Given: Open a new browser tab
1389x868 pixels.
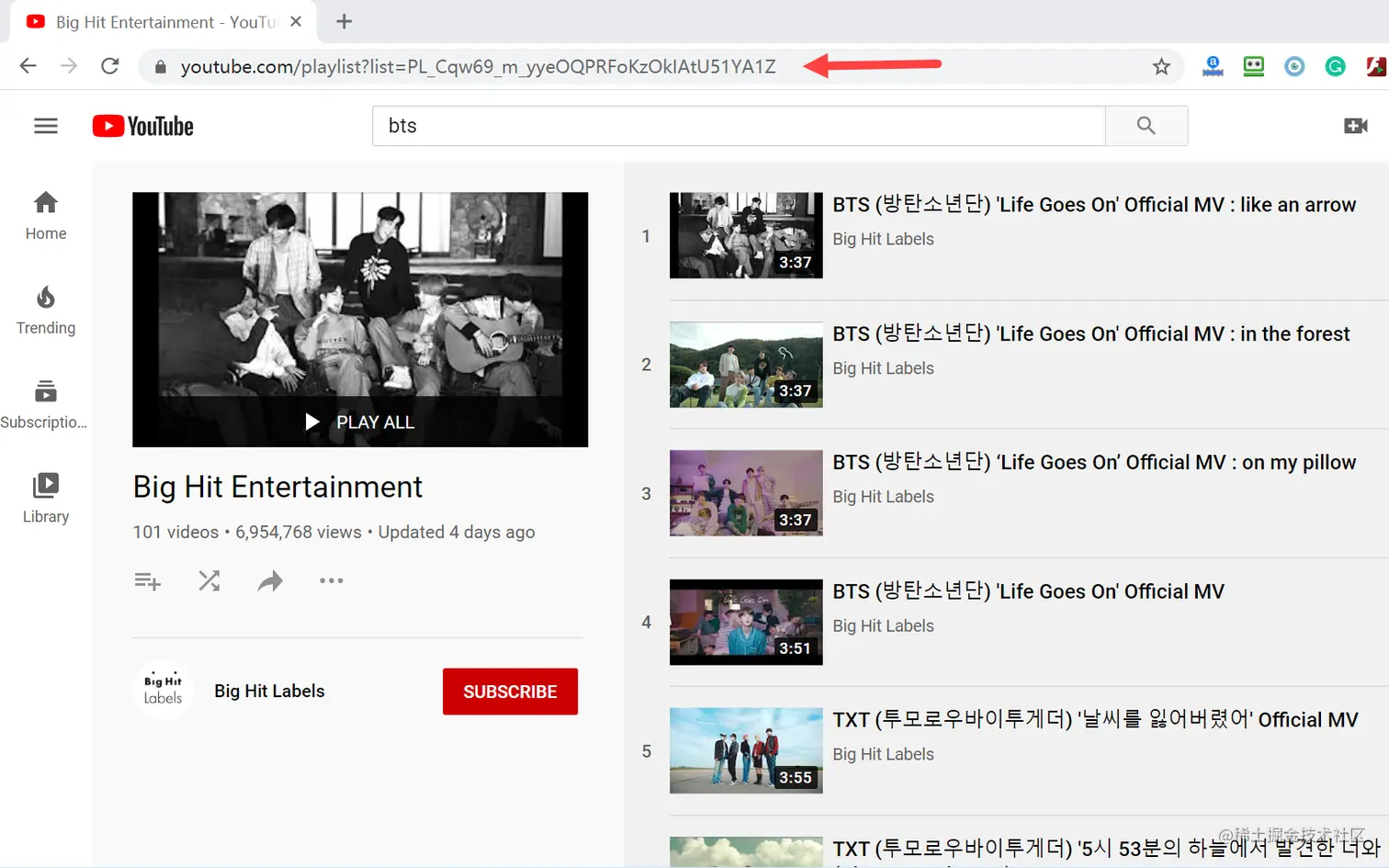Looking at the screenshot, I should (344, 21).
